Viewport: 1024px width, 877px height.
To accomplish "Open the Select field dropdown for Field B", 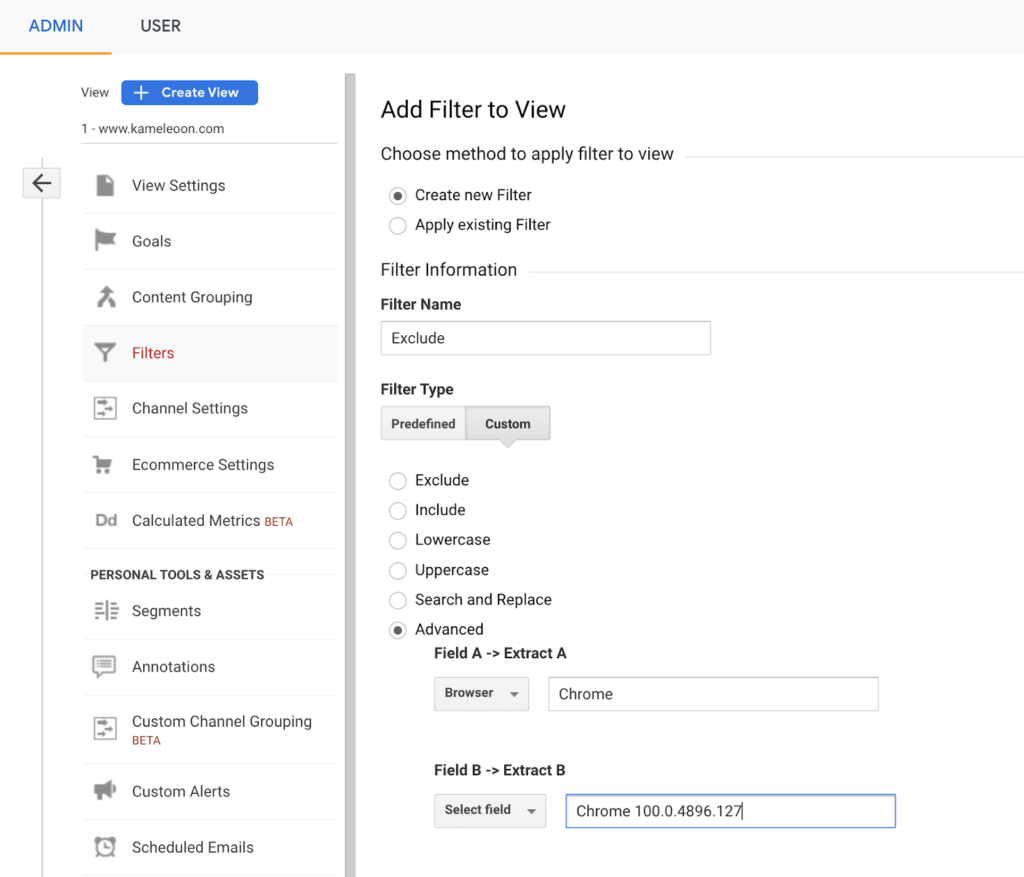I will pos(490,811).
